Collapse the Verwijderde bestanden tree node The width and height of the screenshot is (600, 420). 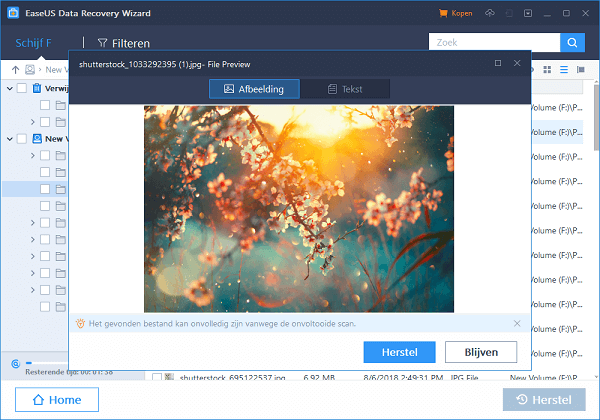point(9,88)
